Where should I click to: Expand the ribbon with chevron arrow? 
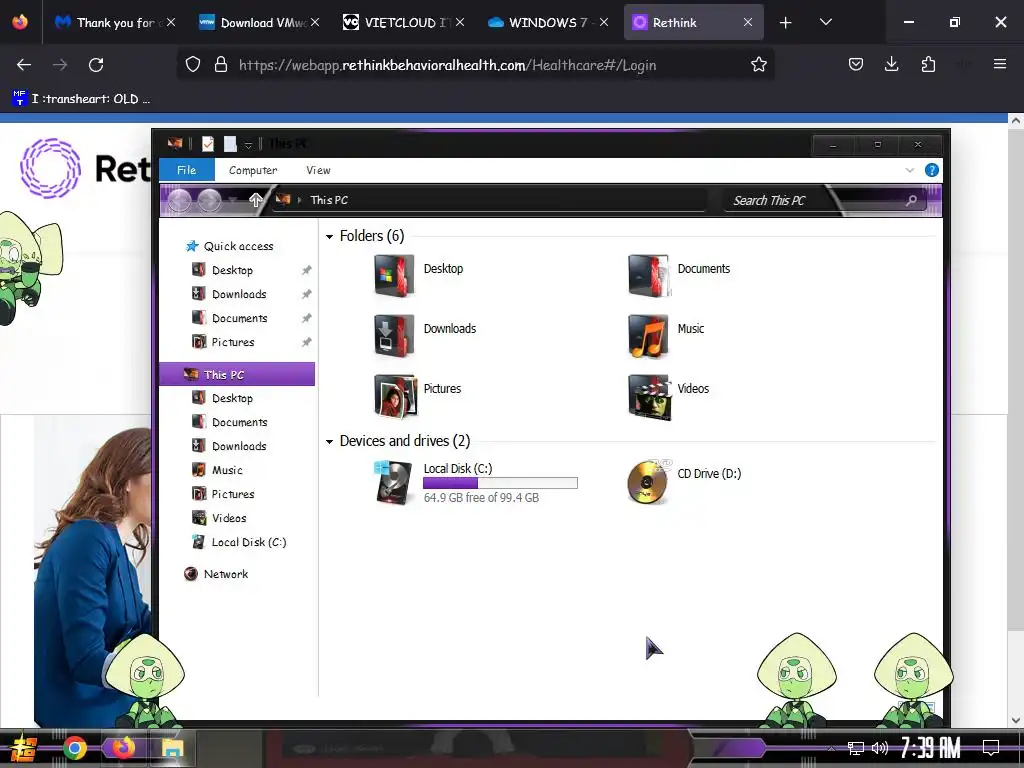click(x=909, y=170)
